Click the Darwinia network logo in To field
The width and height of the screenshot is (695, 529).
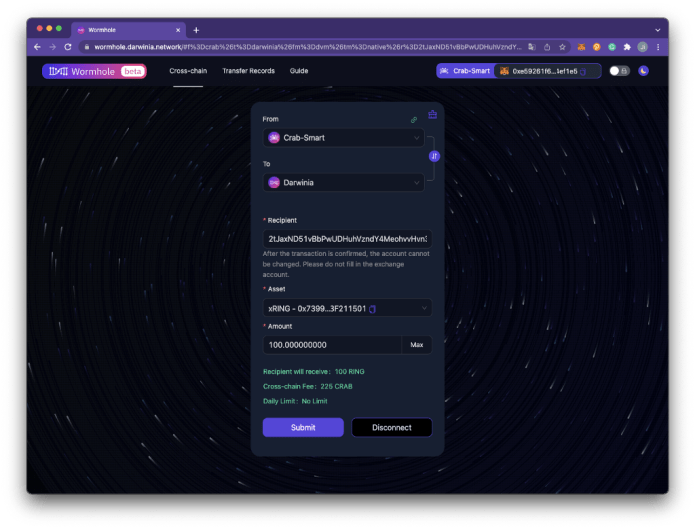[274, 183]
